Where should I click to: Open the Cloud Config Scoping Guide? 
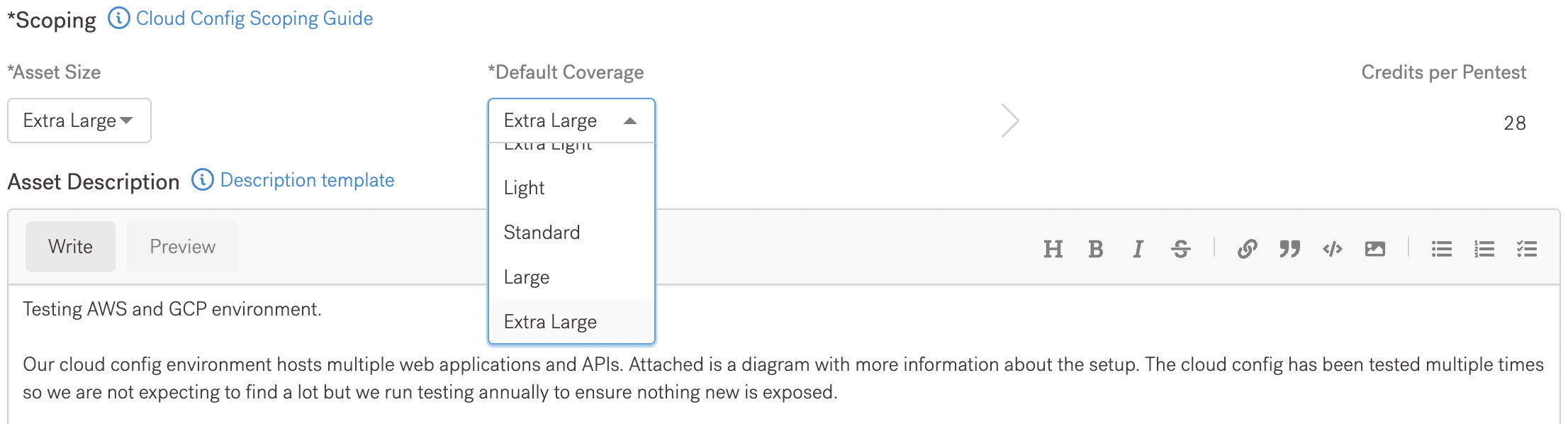pos(254,18)
